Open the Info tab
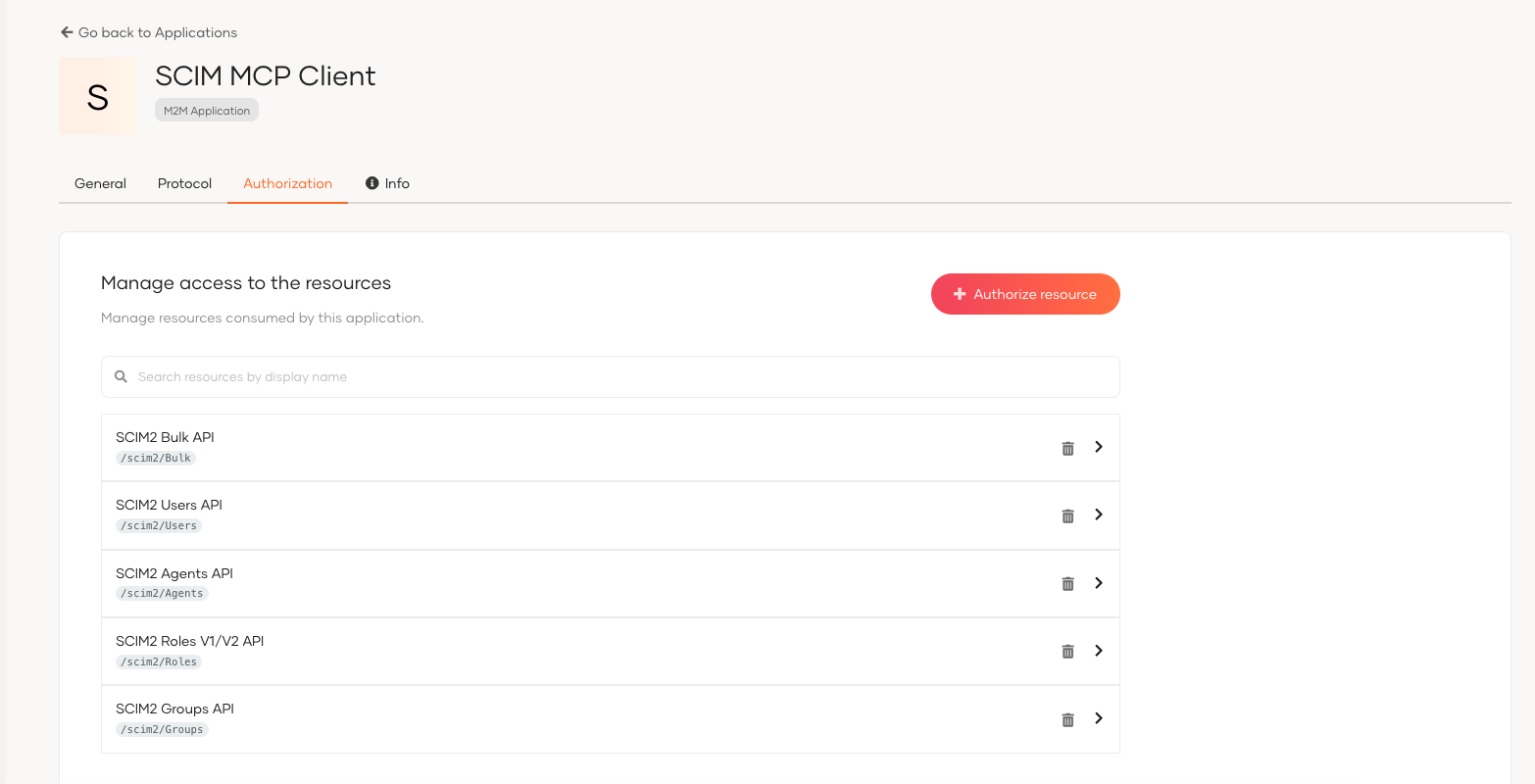Viewport: 1535px width, 784px height. click(387, 183)
